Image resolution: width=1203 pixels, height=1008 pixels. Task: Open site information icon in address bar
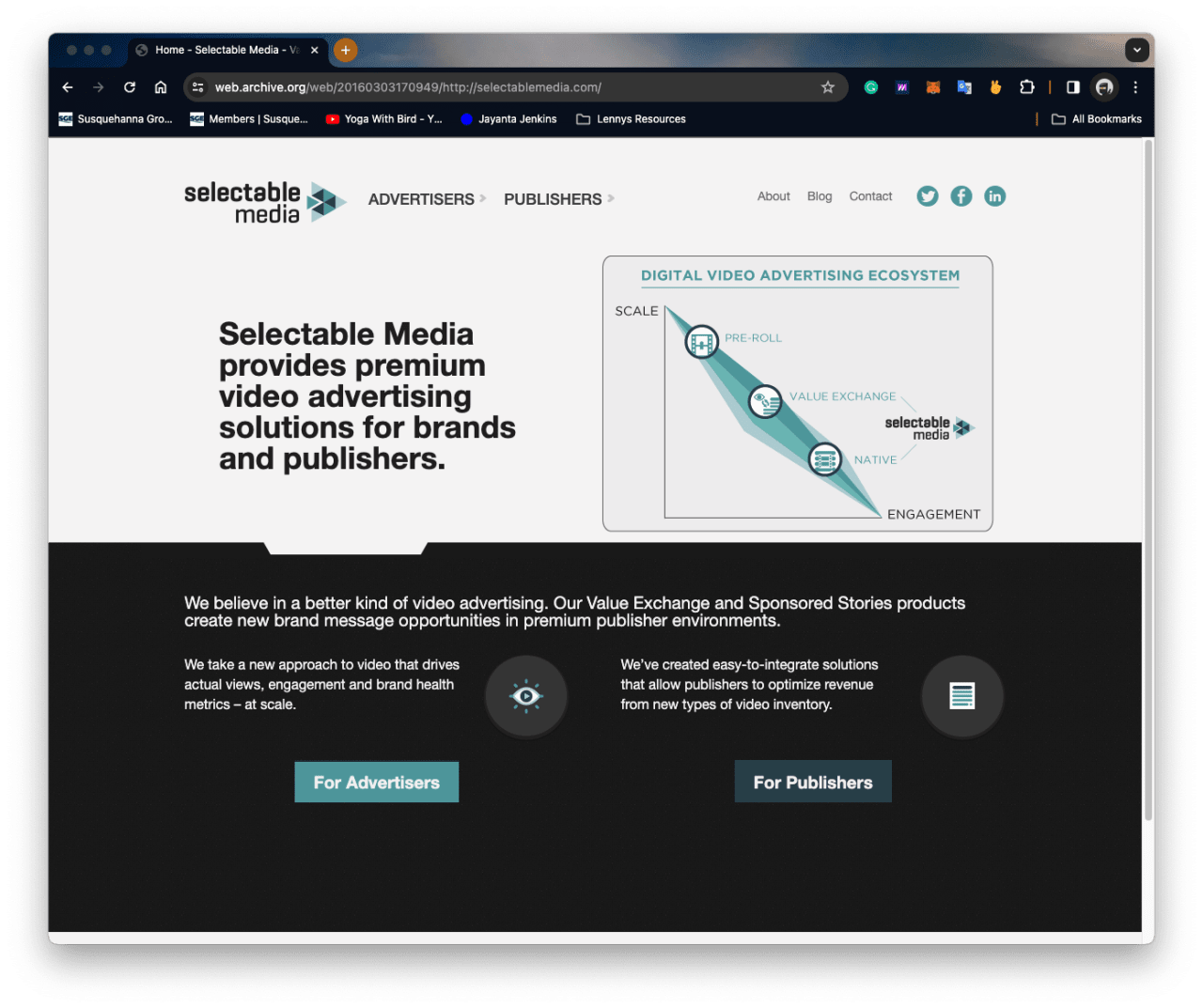pos(198,87)
